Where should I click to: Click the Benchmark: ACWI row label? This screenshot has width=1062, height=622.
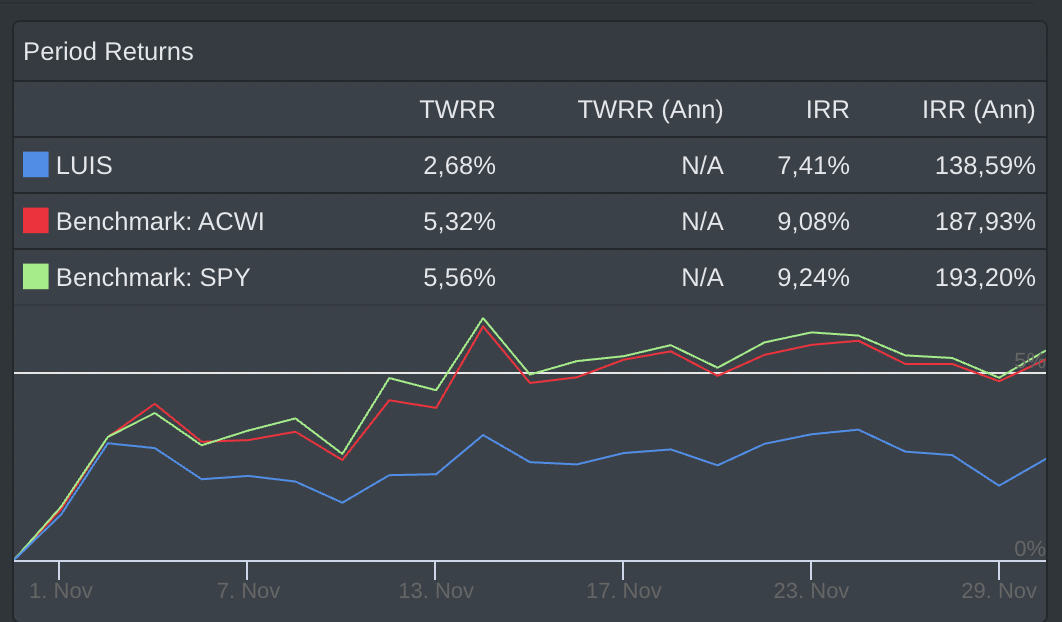pos(160,222)
